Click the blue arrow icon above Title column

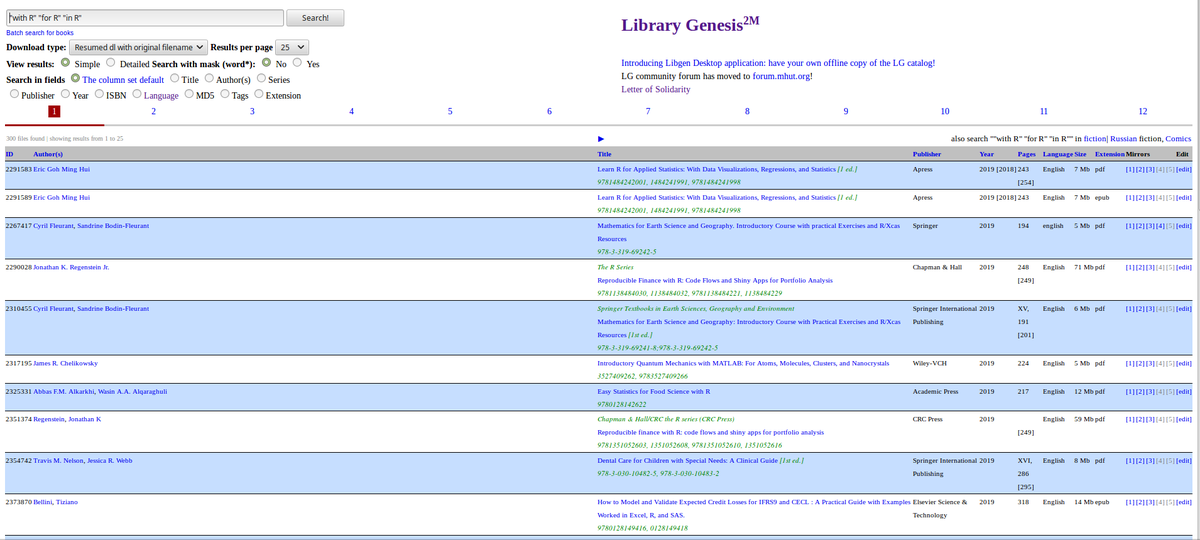click(601, 138)
